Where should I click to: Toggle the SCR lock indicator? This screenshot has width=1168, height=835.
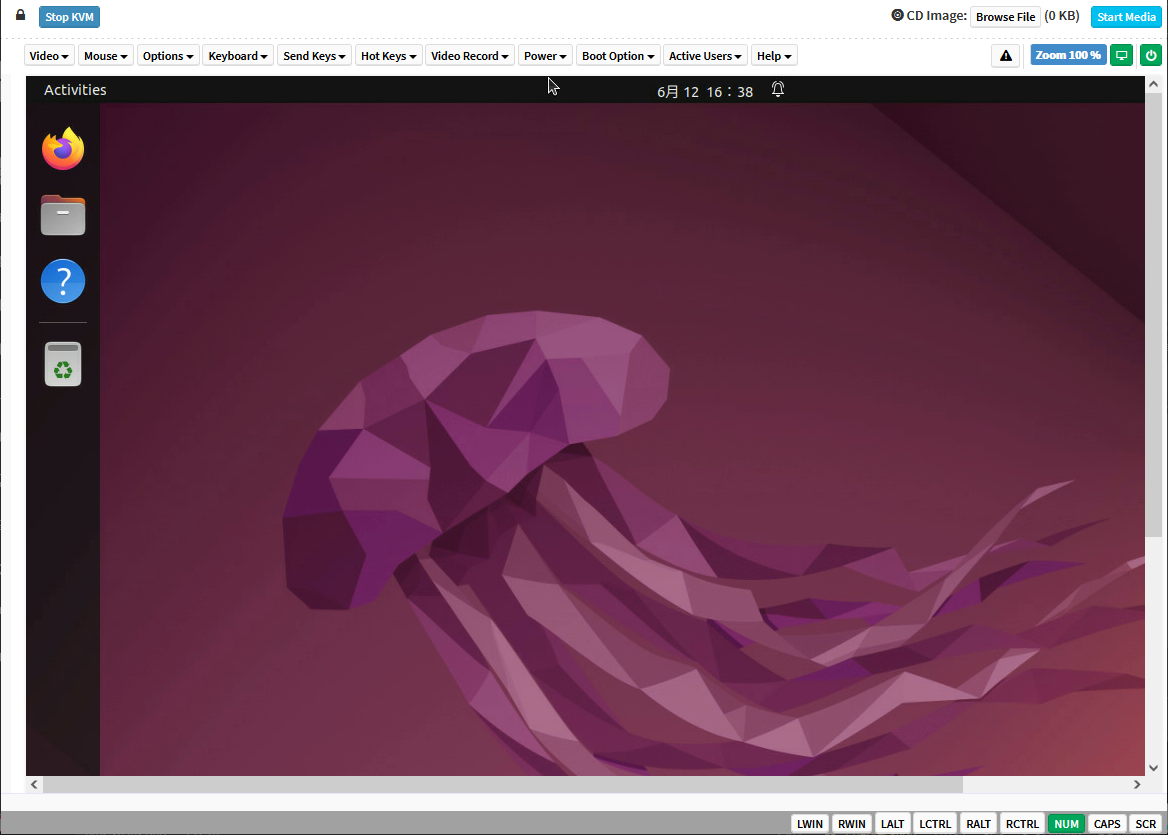1146,824
